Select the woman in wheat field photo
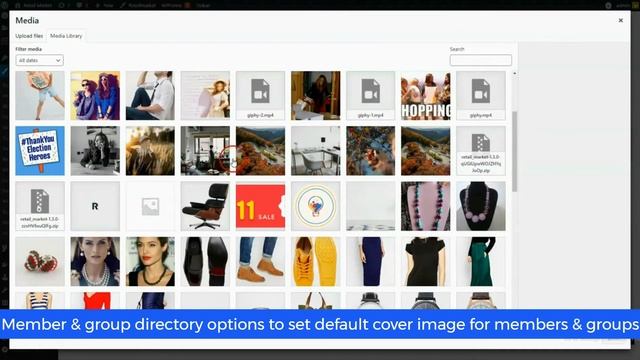Image resolution: width=640 pixels, height=360 pixels. (150, 151)
